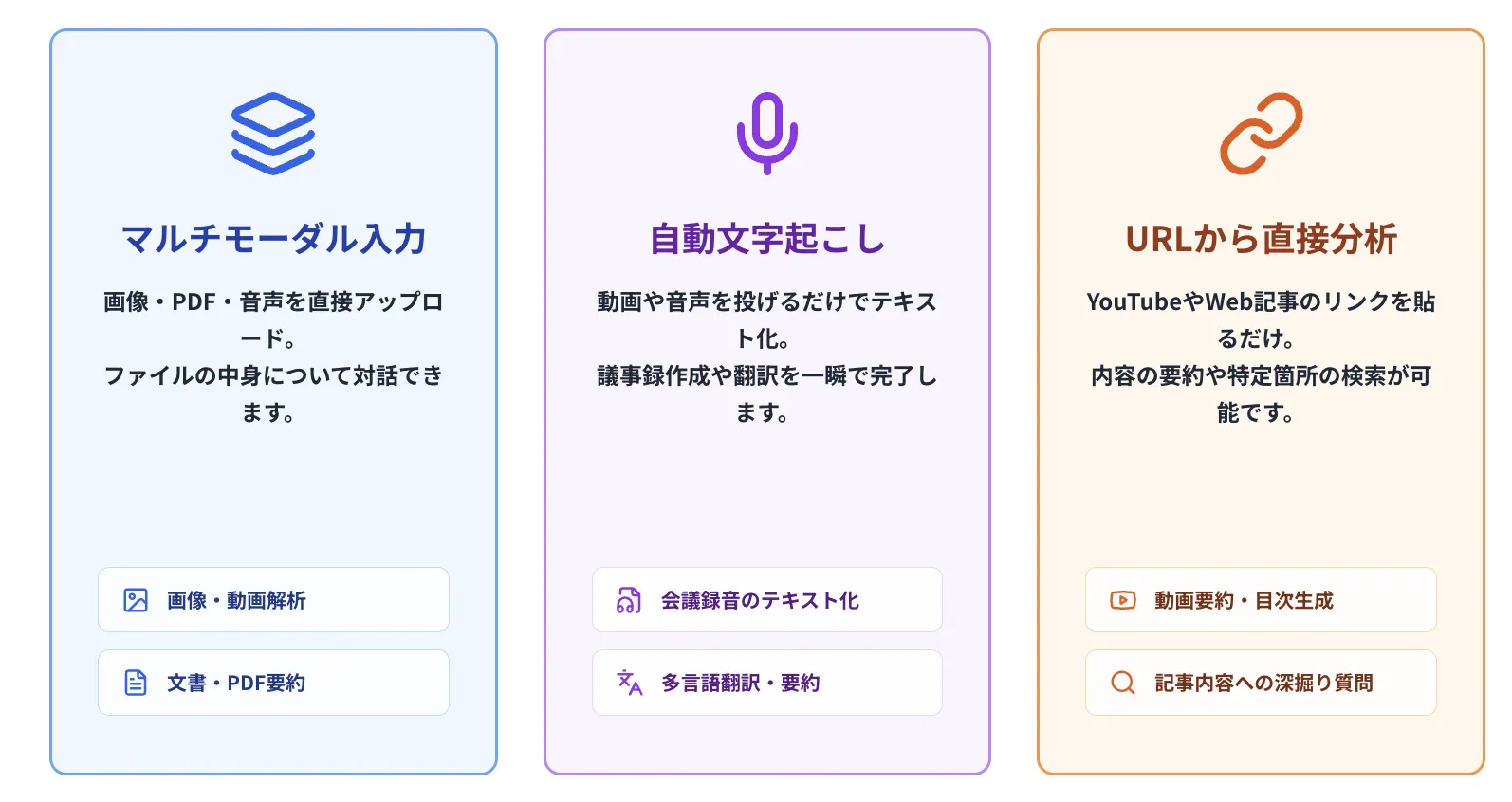This screenshot has width=1512, height=802.
Task: Click the magnifier icon beside 記事内容への深掘り質問
Action: coord(1121,682)
